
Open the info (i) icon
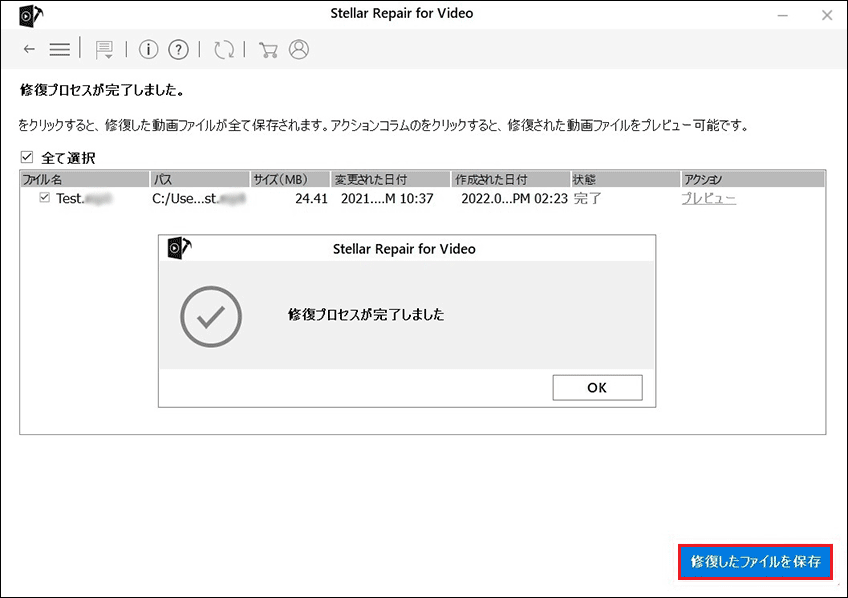148,49
